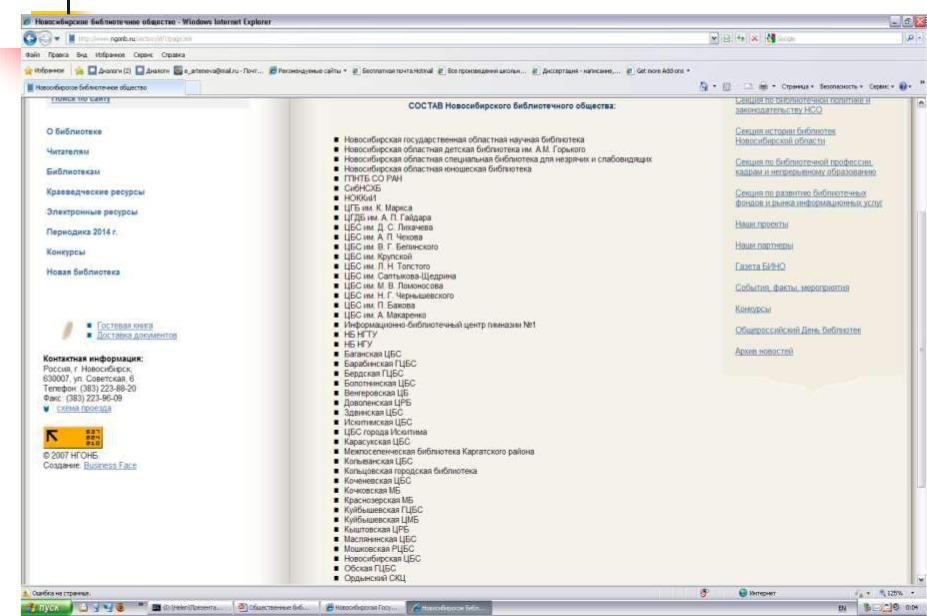
Task: Click the Print icon in command bar
Action: [x=763, y=86]
